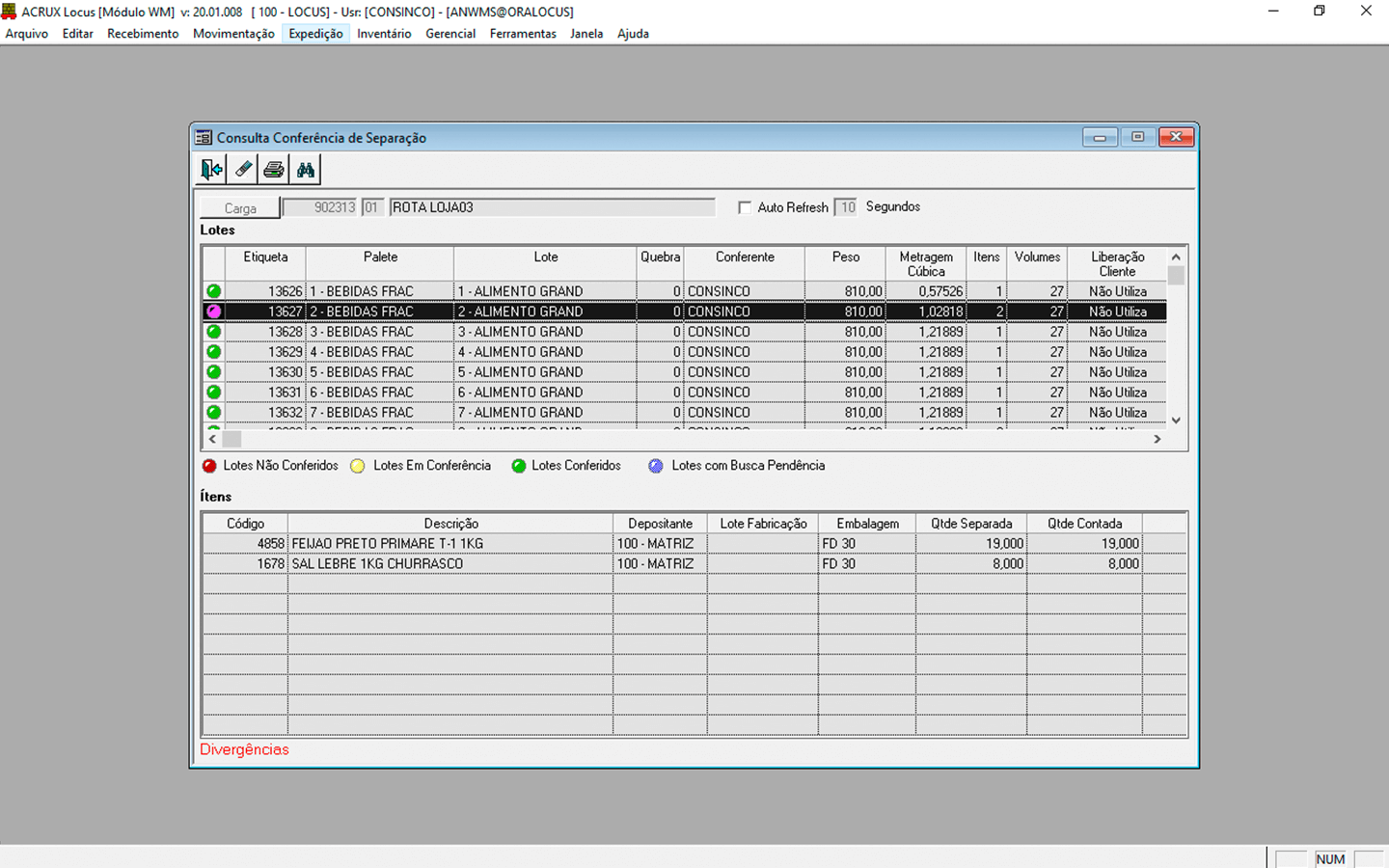This screenshot has height=868, width=1389.
Task: Click the printer icon in toolbar
Action: pyautogui.click(x=274, y=170)
